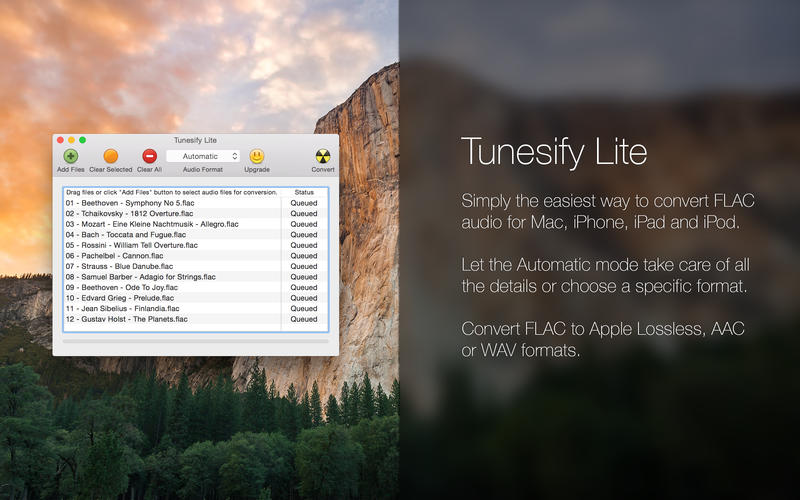Select row 12 Gustav Holst The Planets.flac
Image resolution: width=800 pixels, height=500 pixels.
pos(196,319)
